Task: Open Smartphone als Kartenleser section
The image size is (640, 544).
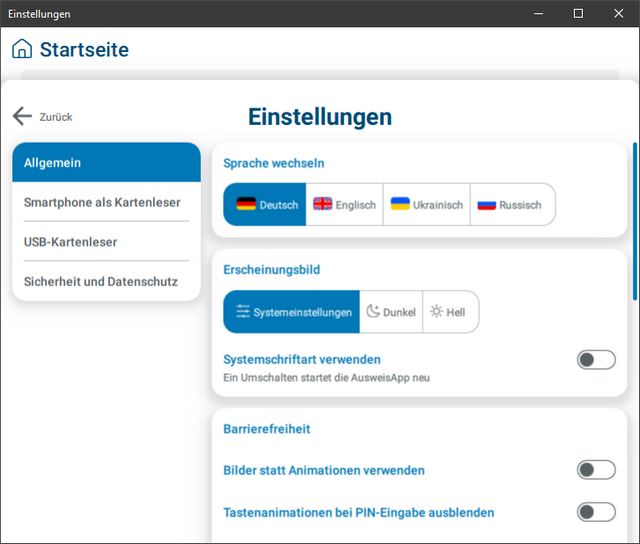Action: click(x=107, y=202)
